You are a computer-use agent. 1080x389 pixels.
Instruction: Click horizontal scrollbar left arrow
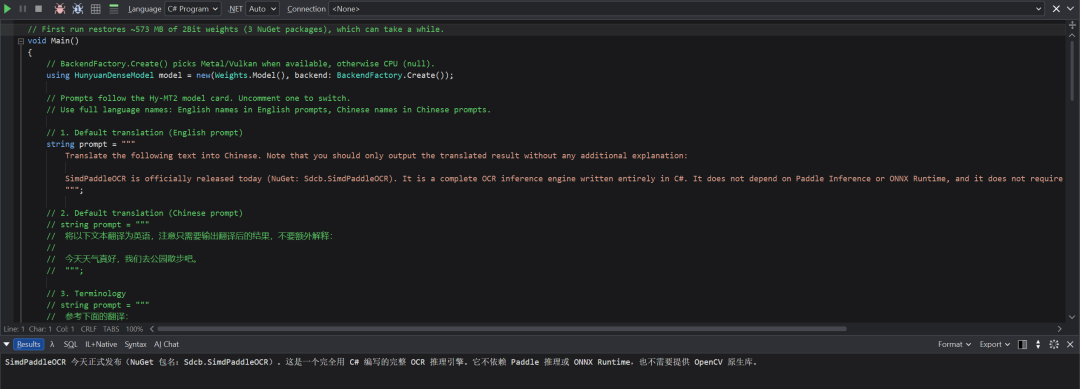tap(152, 329)
